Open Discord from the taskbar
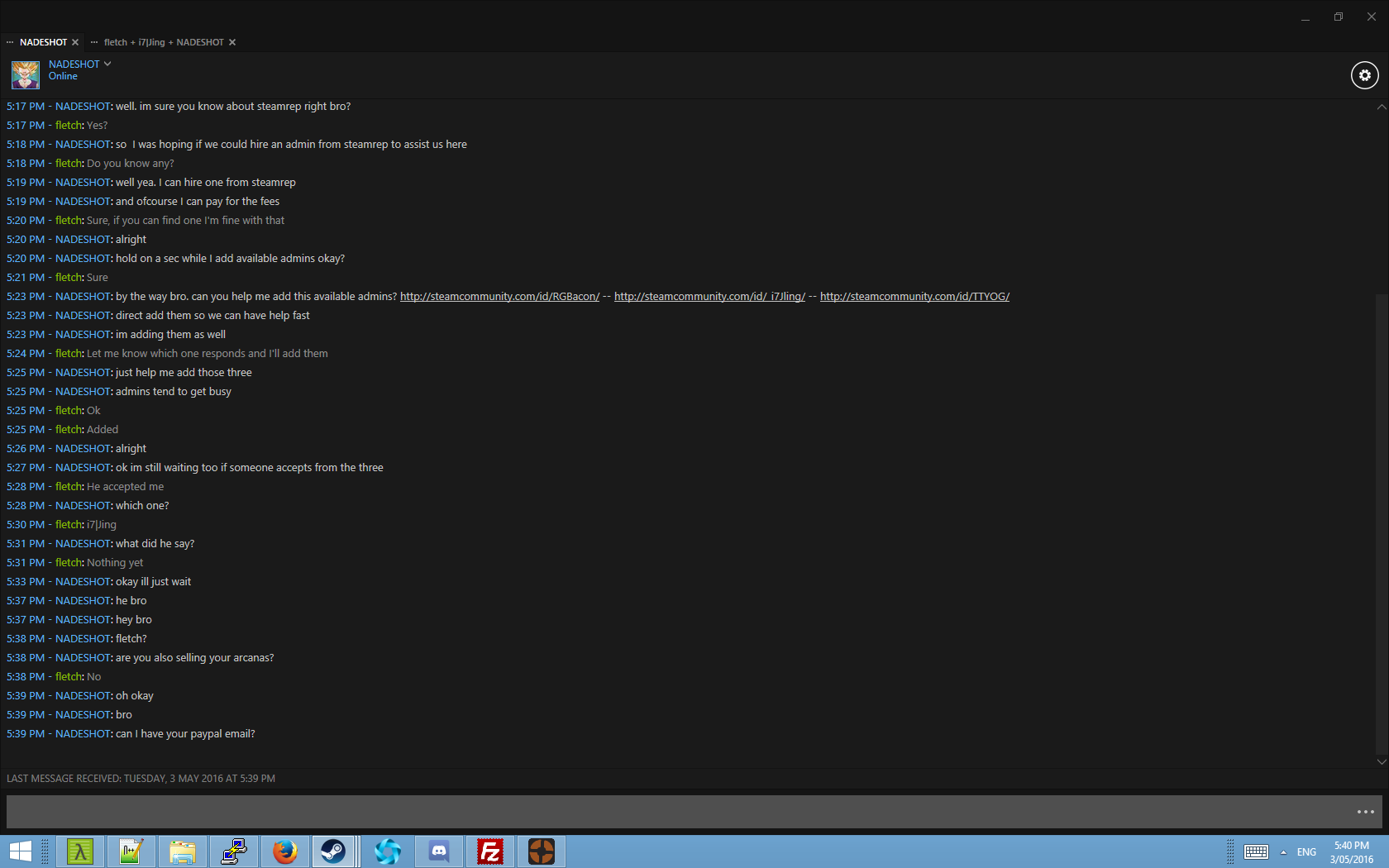1389x868 pixels. [439, 851]
